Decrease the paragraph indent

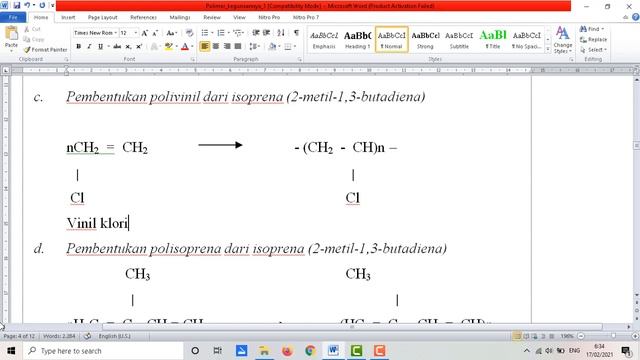coord(256,33)
